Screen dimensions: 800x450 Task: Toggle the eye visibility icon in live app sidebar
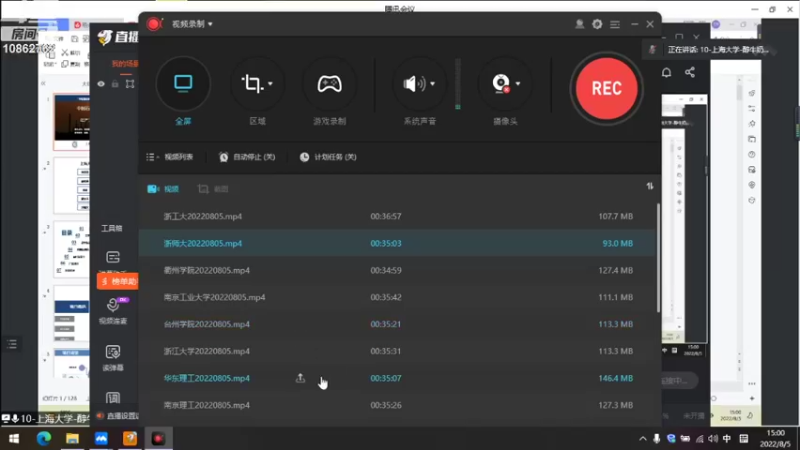101,84
